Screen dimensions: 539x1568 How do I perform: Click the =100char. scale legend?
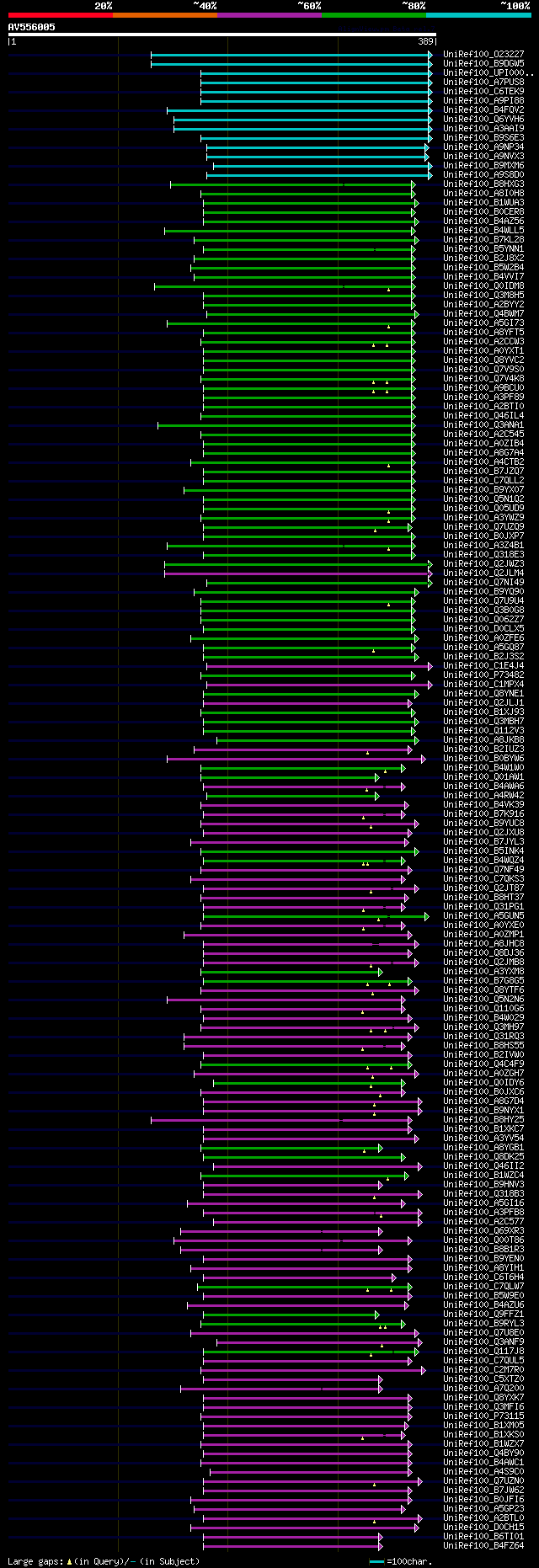point(402,1560)
